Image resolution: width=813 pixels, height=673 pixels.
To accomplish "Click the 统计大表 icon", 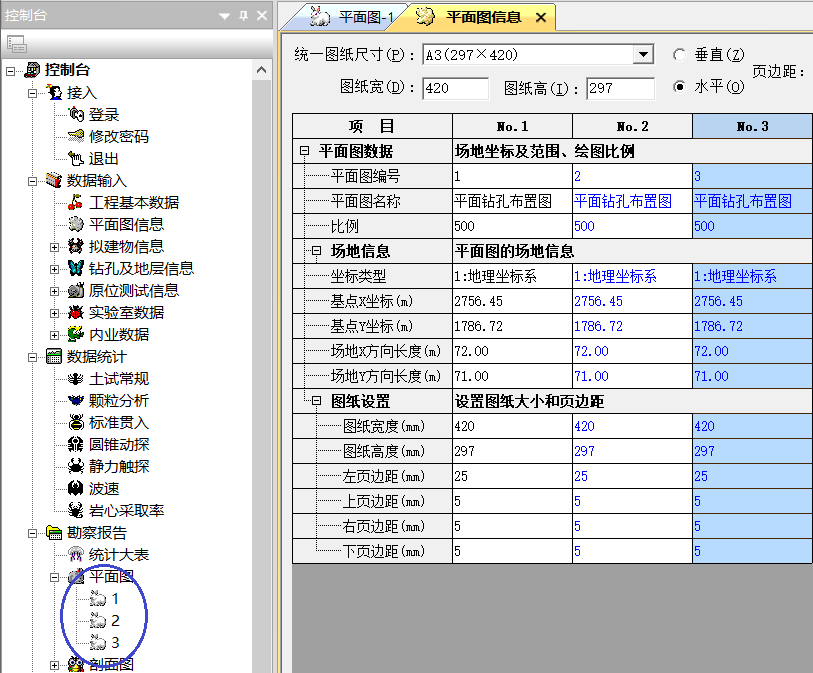I will tap(76, 554).
